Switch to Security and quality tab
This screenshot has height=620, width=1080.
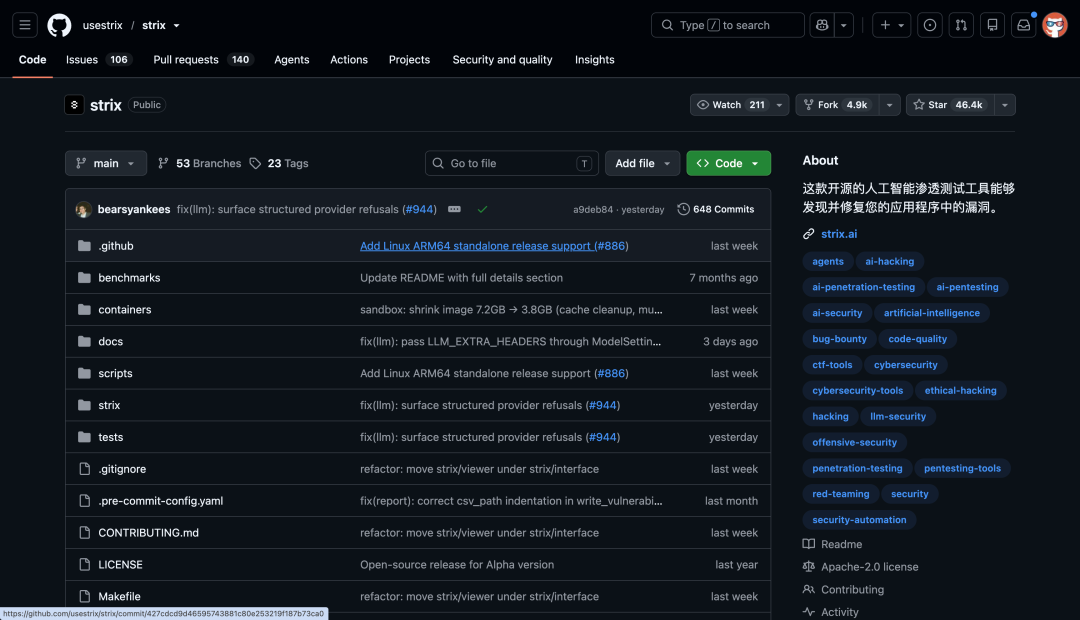(x=502, y=60)
